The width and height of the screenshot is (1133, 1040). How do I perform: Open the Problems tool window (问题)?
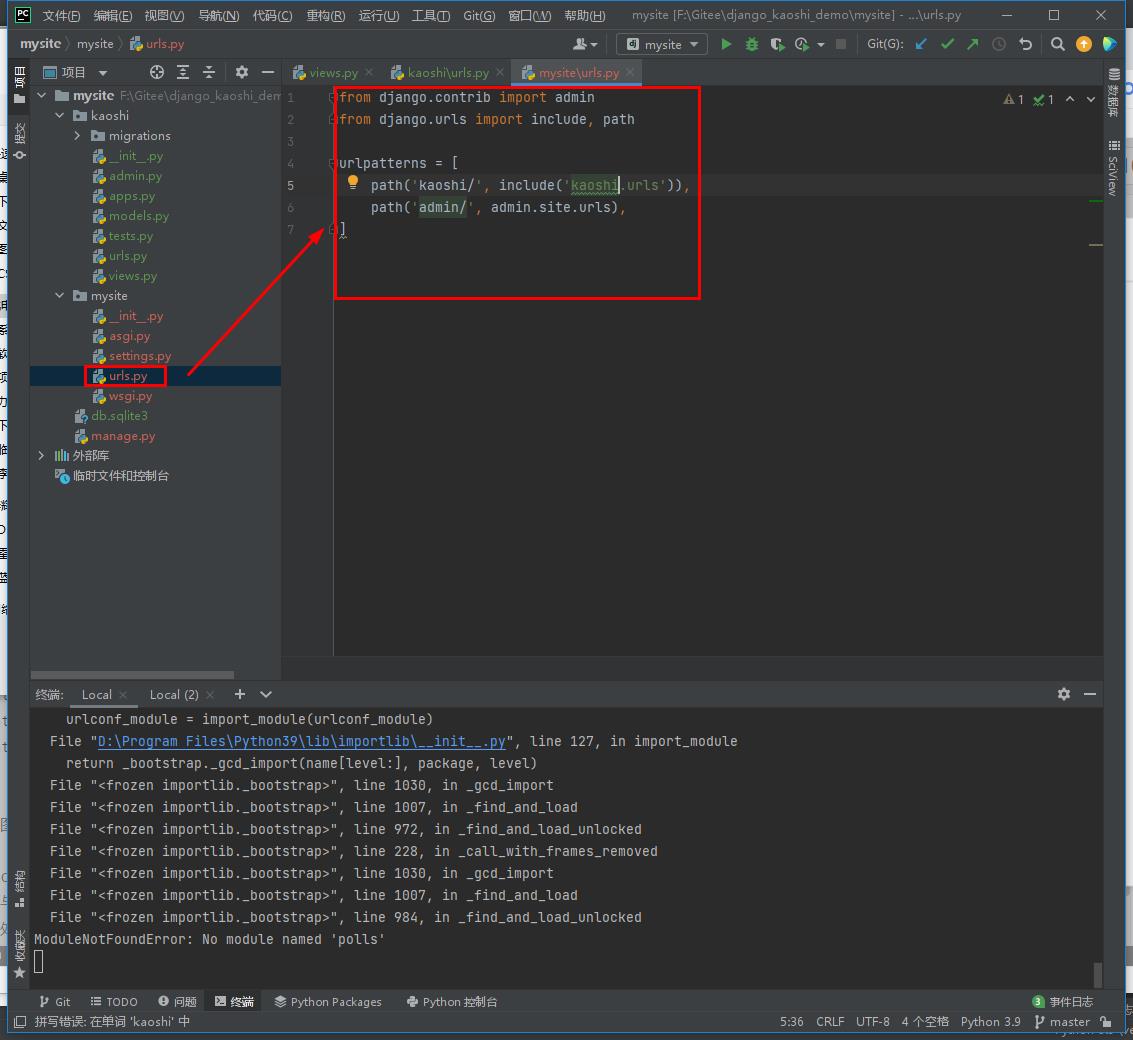(x=178, y=1002)
